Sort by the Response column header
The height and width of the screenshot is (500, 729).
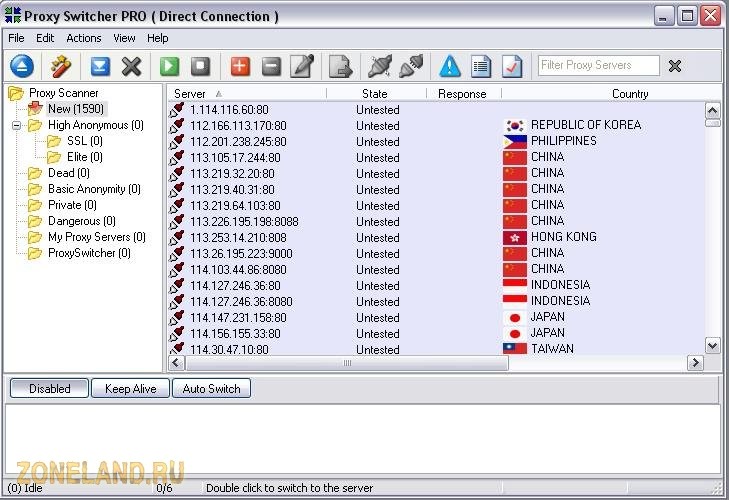pos(463,93)
